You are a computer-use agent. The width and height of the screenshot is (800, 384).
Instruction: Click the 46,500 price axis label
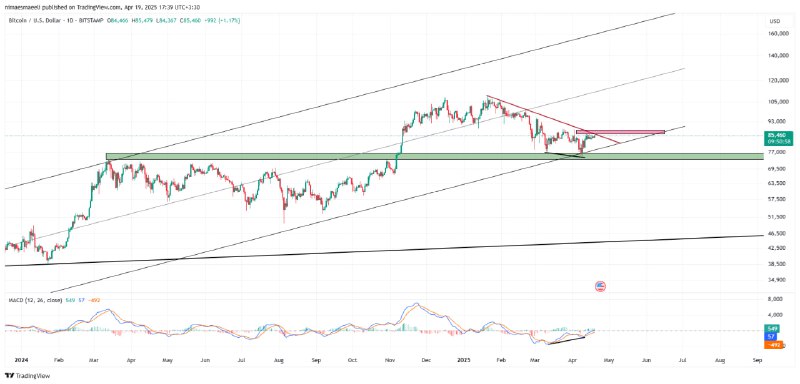point(776,233)
